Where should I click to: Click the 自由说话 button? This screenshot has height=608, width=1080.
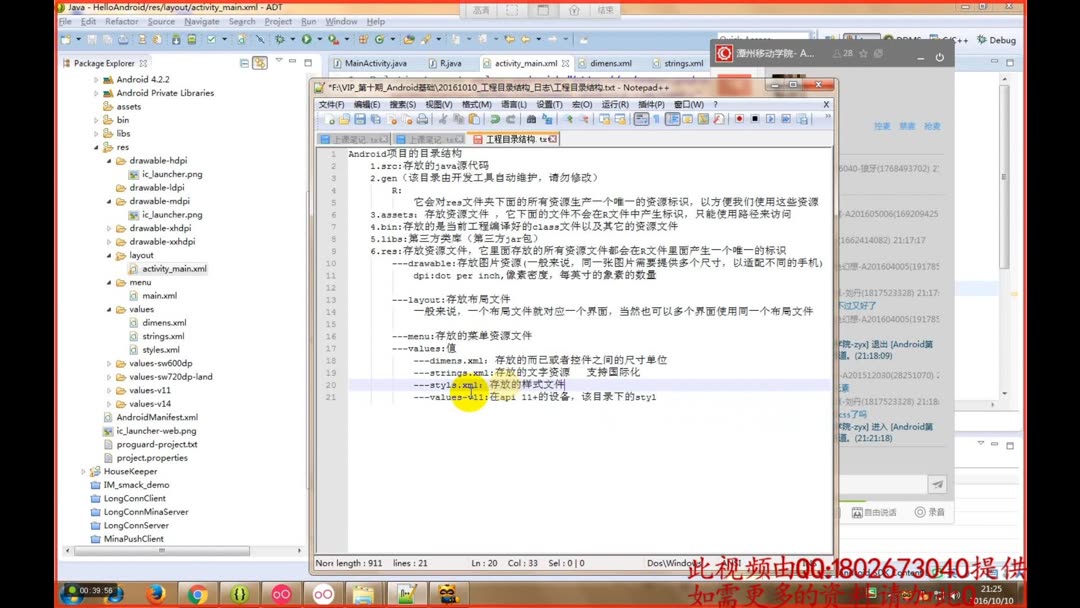(x=874, y=511)
